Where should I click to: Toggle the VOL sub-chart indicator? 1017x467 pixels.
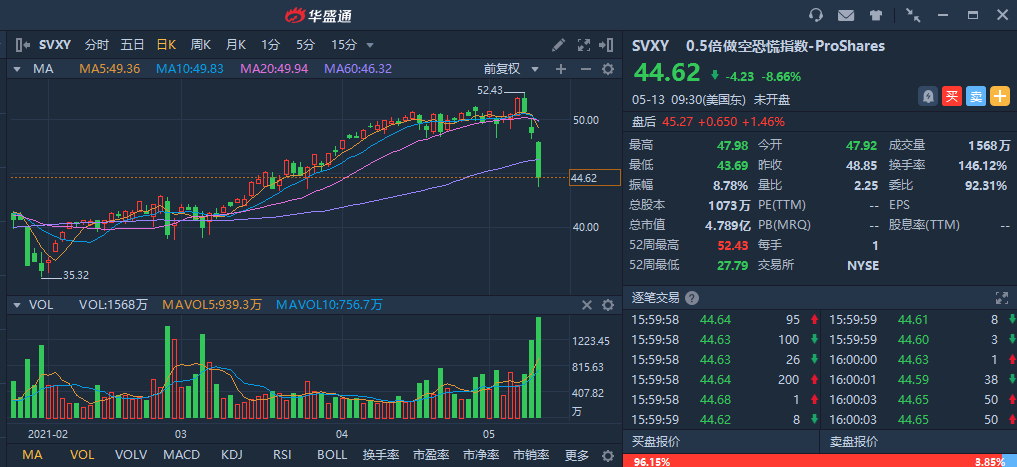pos(82,455)
